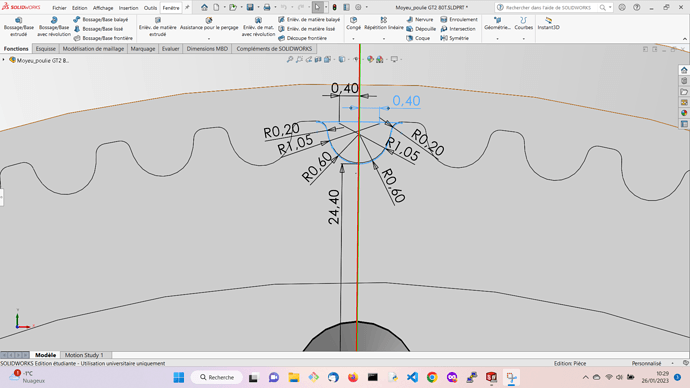Image resolution: width=690 pixels, height=388 pixels.
Task: Expand Géométrie de référence dropdown arrow
Action: click(497, 39)
